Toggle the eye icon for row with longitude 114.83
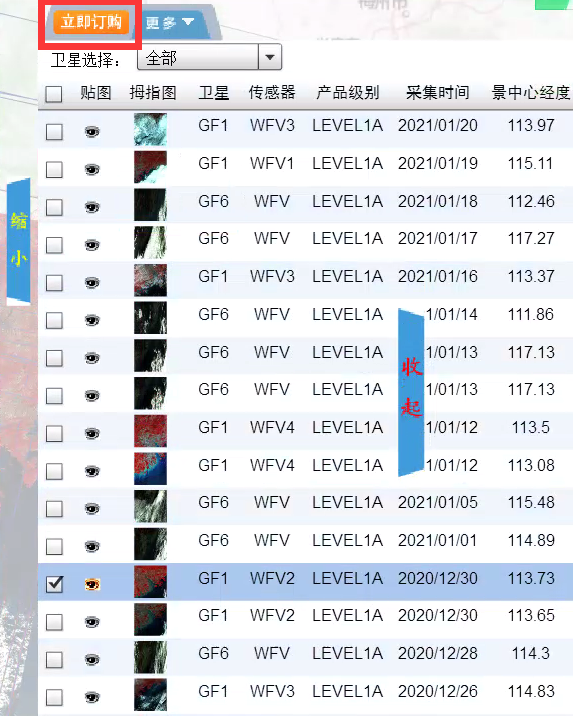Image resolution: width=573 pixels, height=716 pixels. coord(92,697)
